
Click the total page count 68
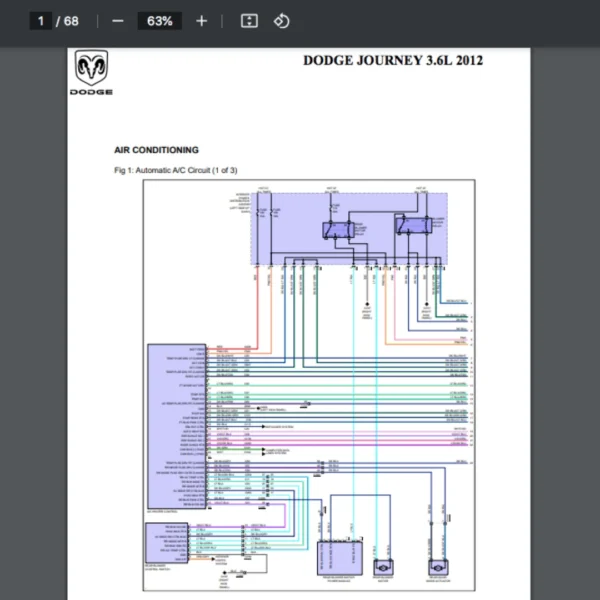pyautogui.click(x=72, y=21)
